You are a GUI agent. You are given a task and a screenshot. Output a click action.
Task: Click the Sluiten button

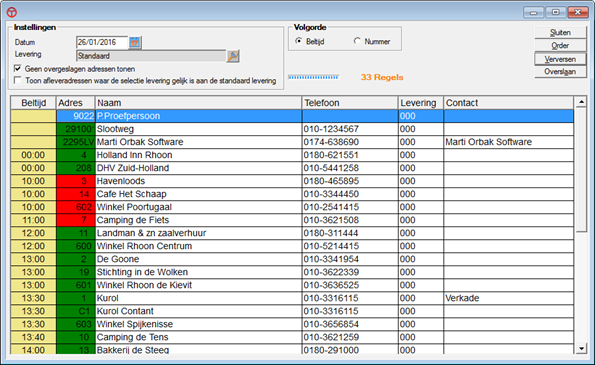coord(560,33)
